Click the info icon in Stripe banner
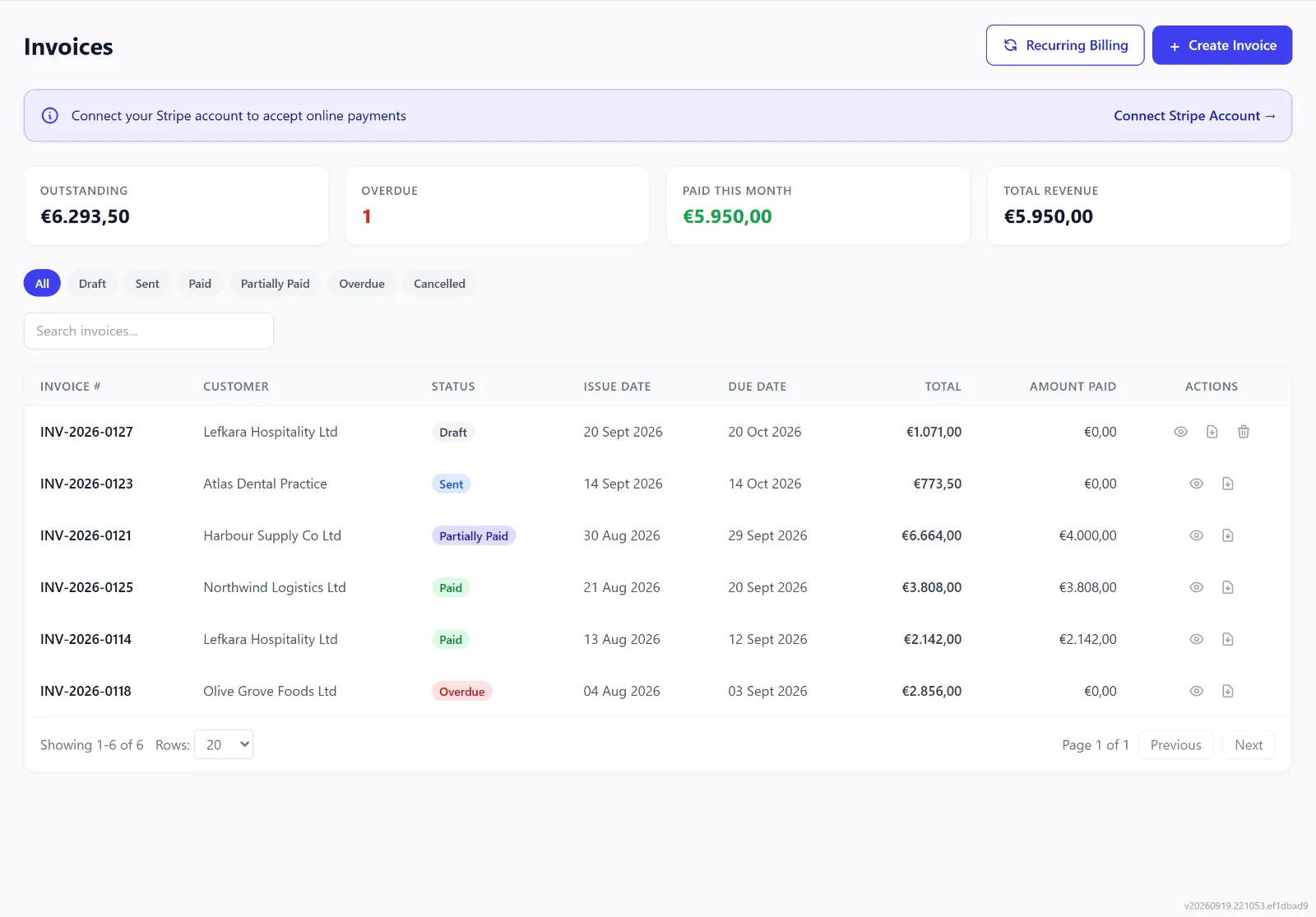 pos(50,116)
